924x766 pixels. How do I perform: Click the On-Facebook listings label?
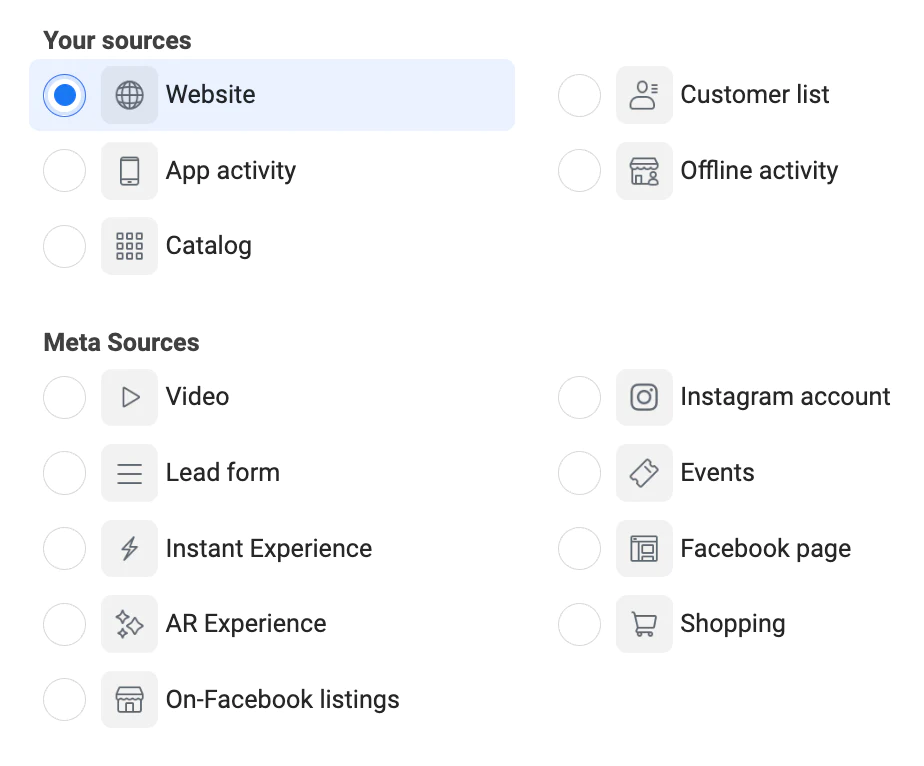[282, 700]
